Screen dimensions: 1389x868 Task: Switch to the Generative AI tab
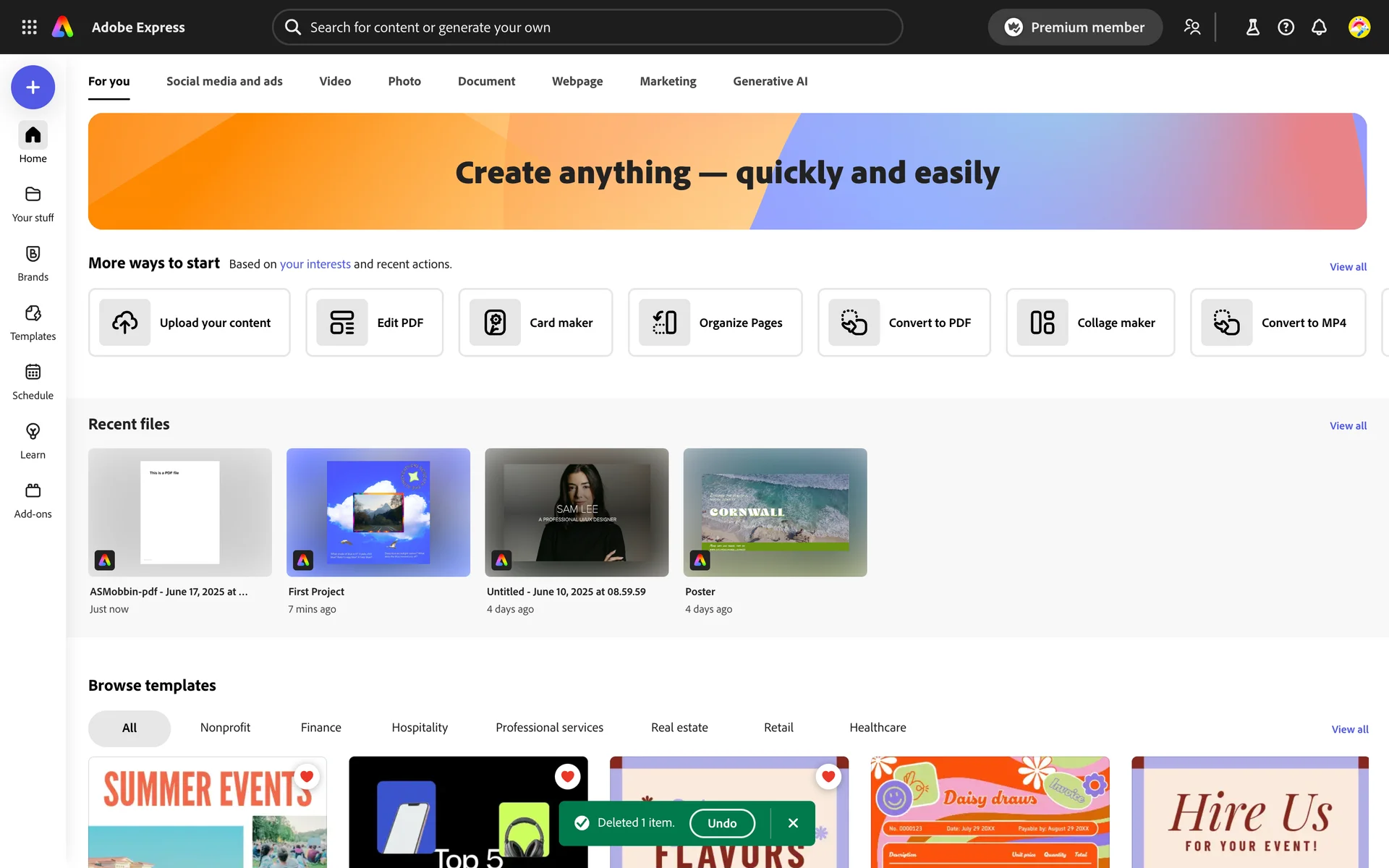point(770,81)
